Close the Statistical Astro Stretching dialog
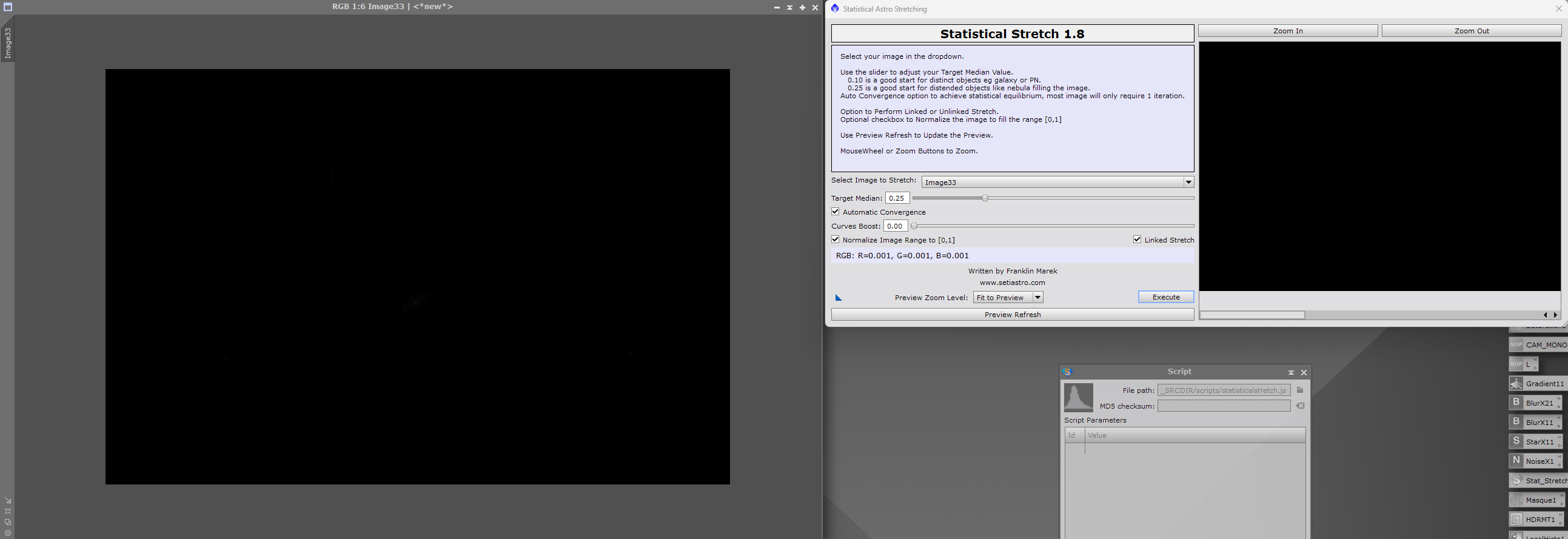Screen dimensions: 1568x539 point(1558,8)
